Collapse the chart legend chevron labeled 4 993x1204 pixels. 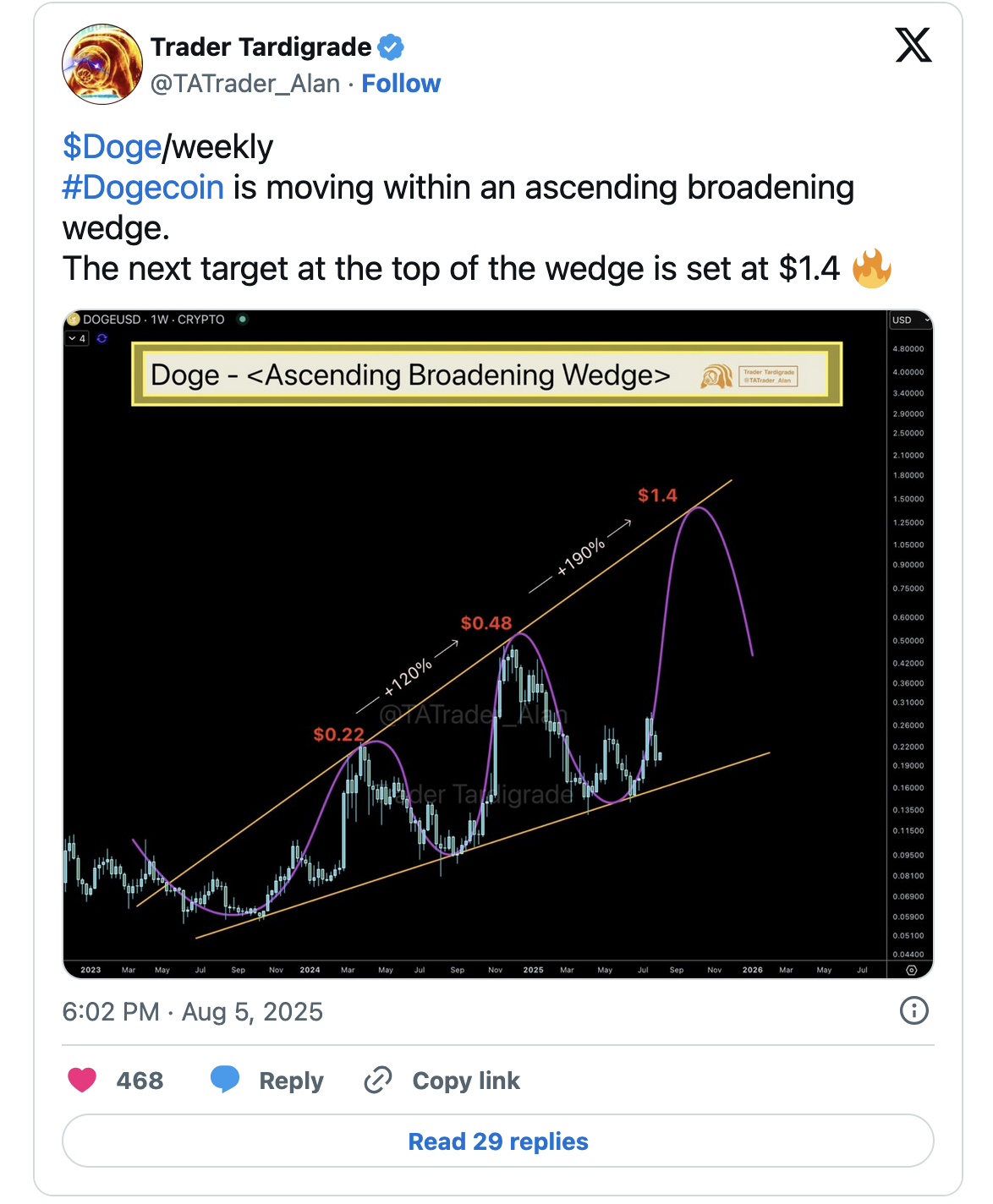[77, 338]
